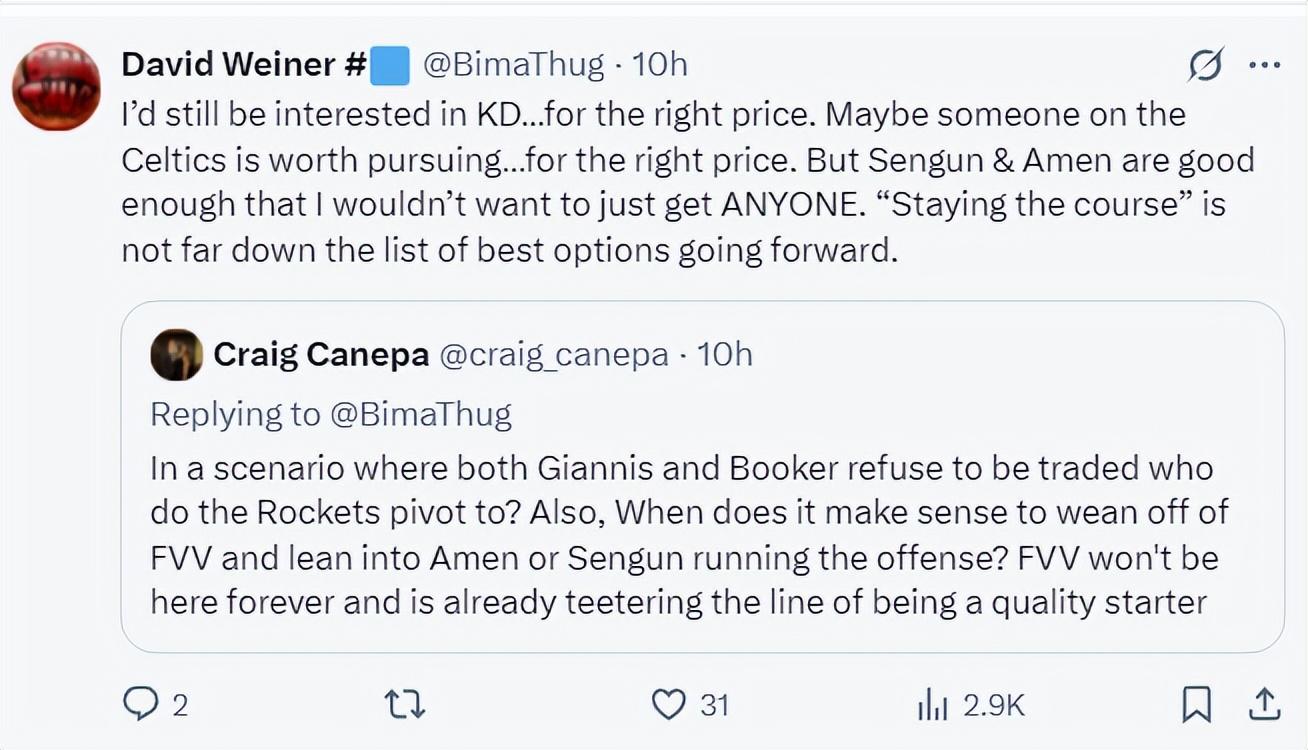Click the quoted tweet's 10h timestamp
The image size is (1308, 750).
[x=725, y=355]
